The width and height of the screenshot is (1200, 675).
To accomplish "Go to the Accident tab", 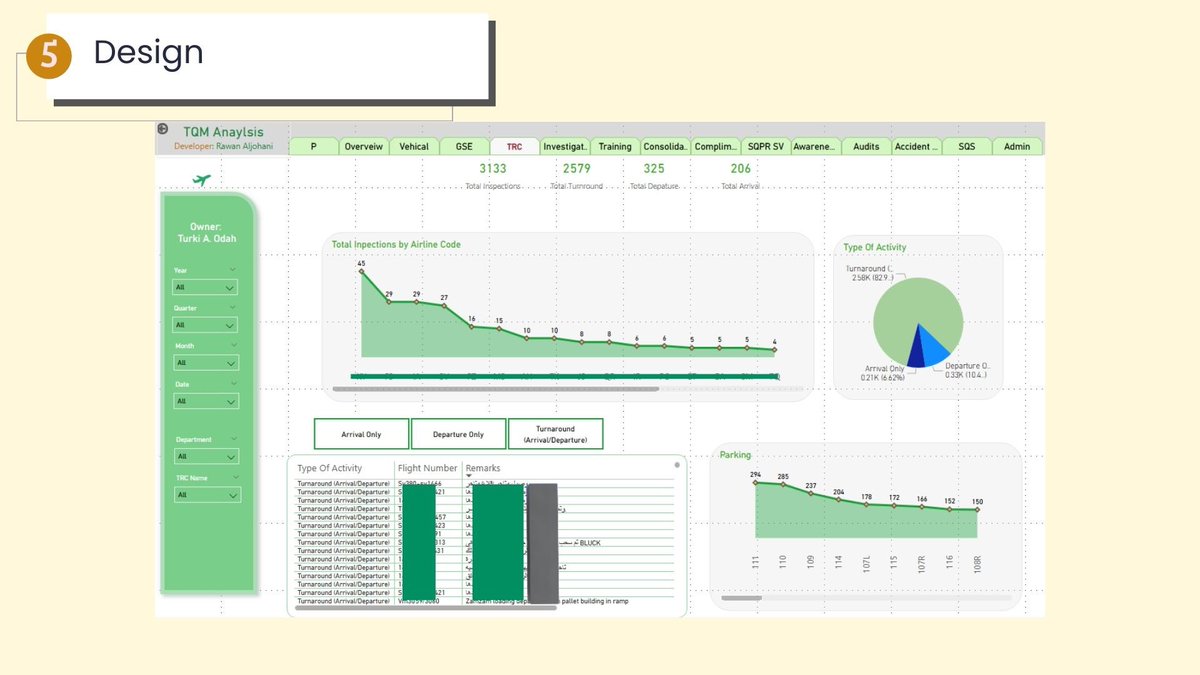I will point(917,146).
